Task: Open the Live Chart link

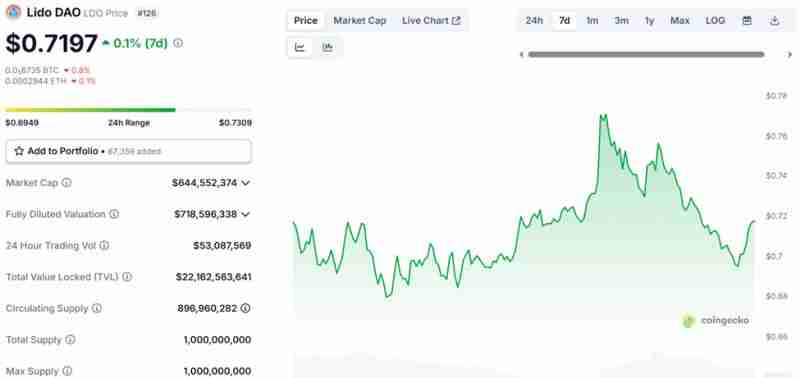Action: pos(431,21)
